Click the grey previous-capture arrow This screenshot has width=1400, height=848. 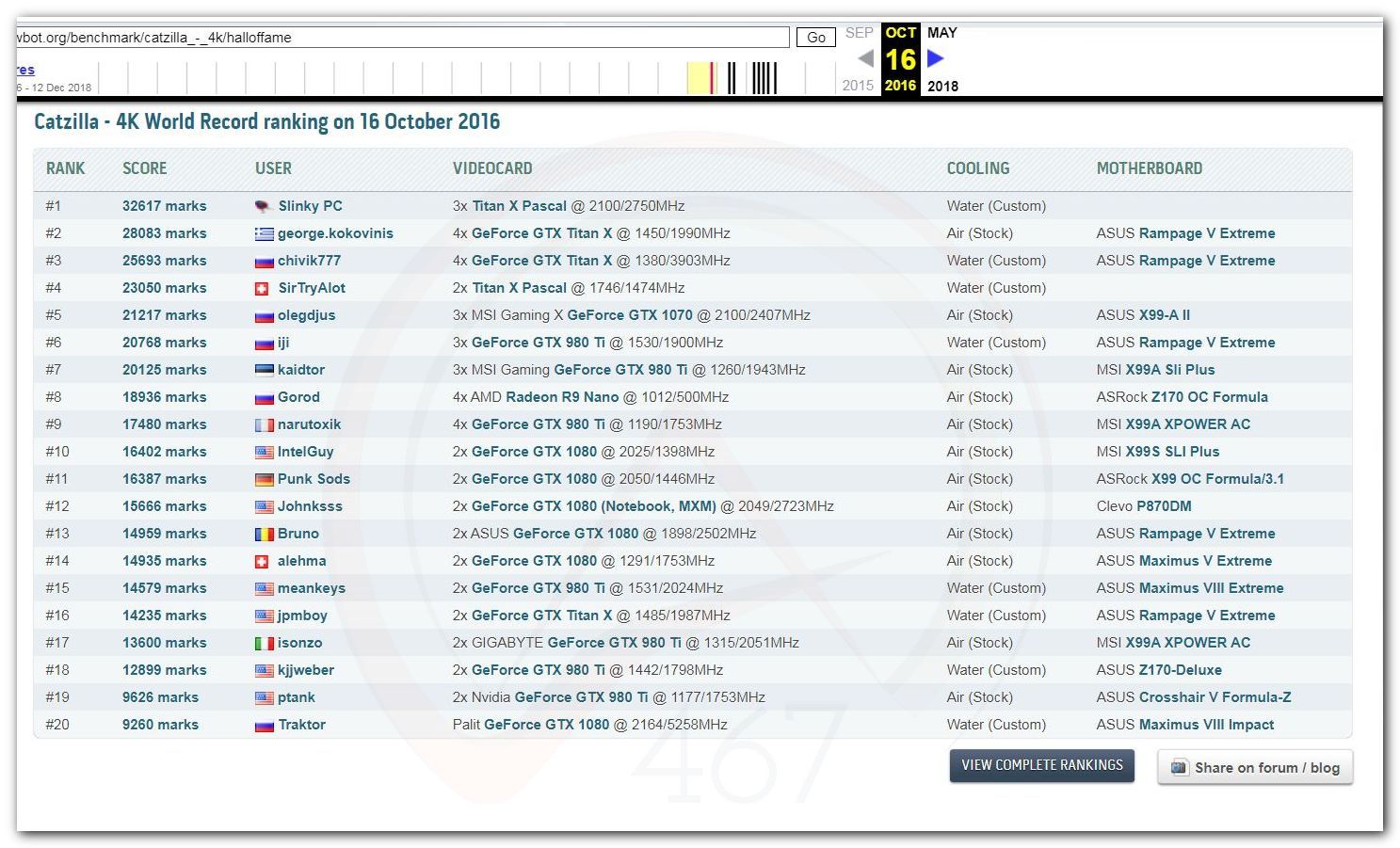point(866,58)
